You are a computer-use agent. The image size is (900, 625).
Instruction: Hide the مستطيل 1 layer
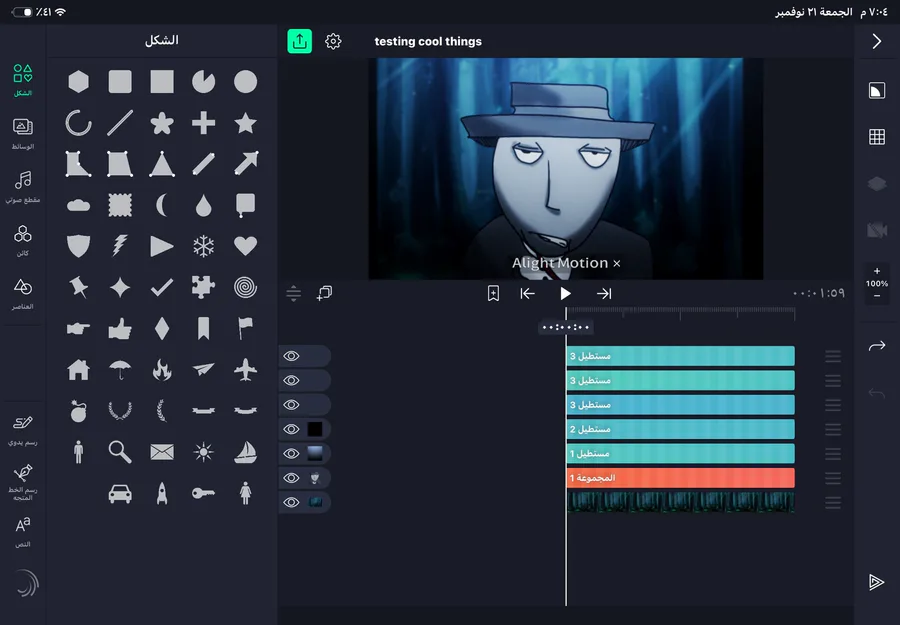click(292, 453)
